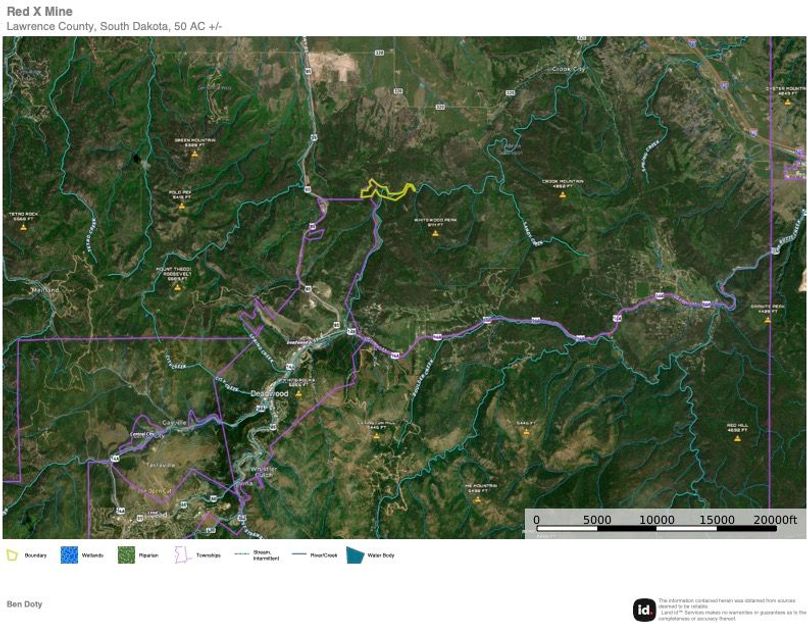Viewport: 808px width, 624px height.
Task: Click the Crook Mountain peak marker
Action: 562,195
